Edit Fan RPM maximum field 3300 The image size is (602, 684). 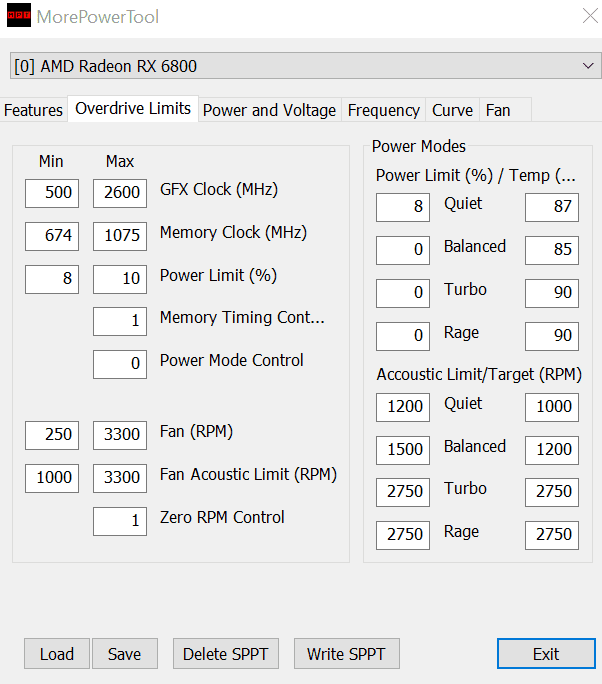point(120,435)
